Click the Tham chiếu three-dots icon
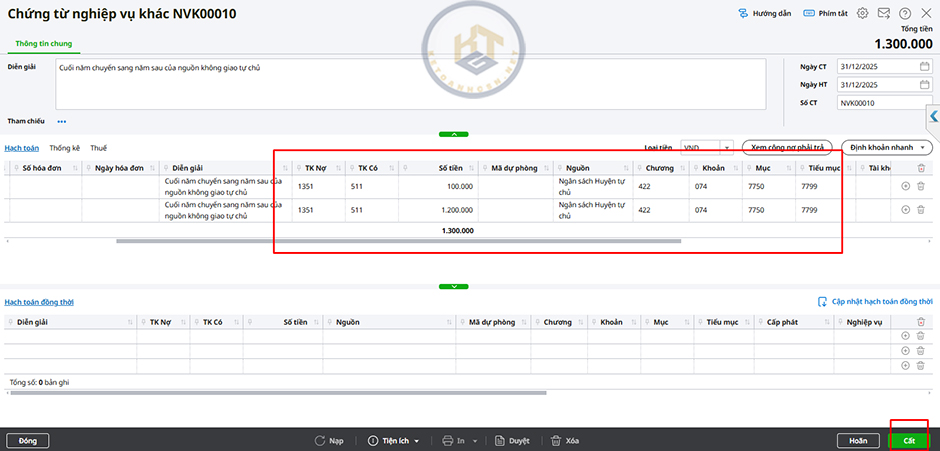This screenshot has height=451, width=940. point(62,121)
